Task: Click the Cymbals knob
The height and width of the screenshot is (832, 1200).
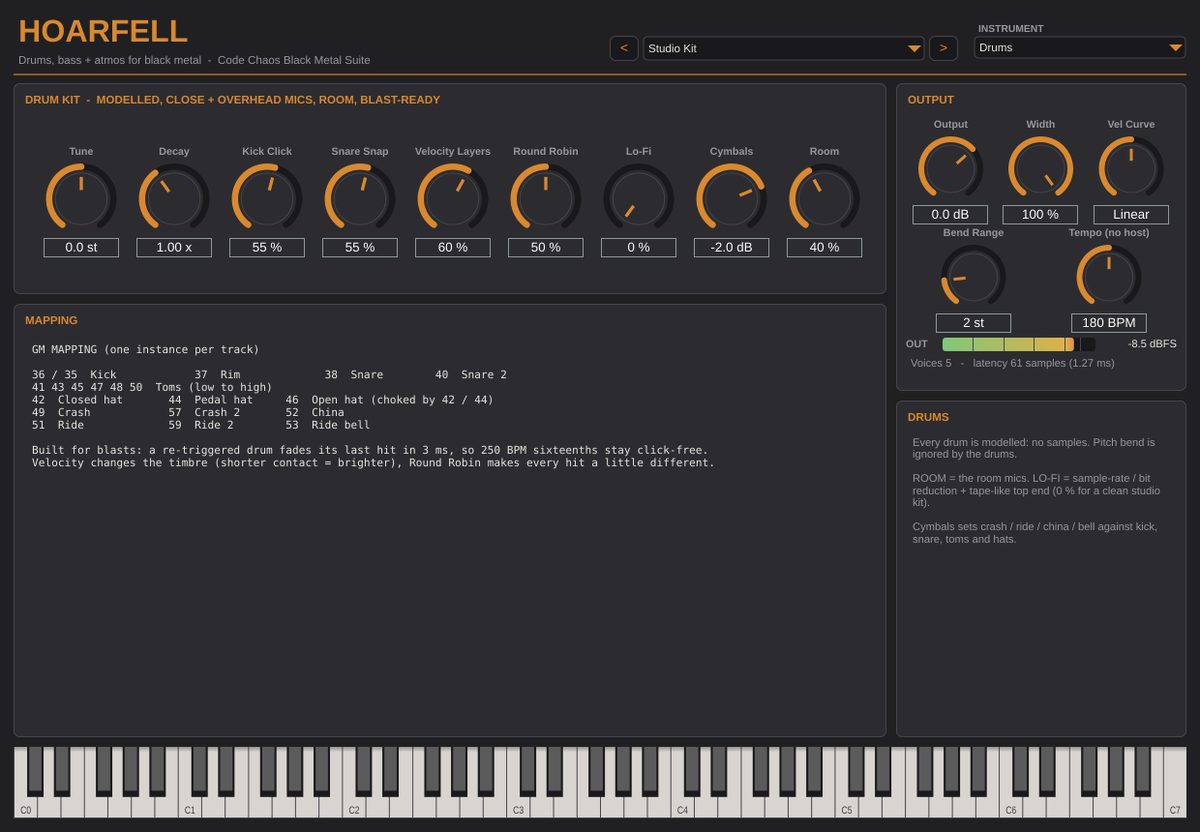Action: tap(731, 198)
